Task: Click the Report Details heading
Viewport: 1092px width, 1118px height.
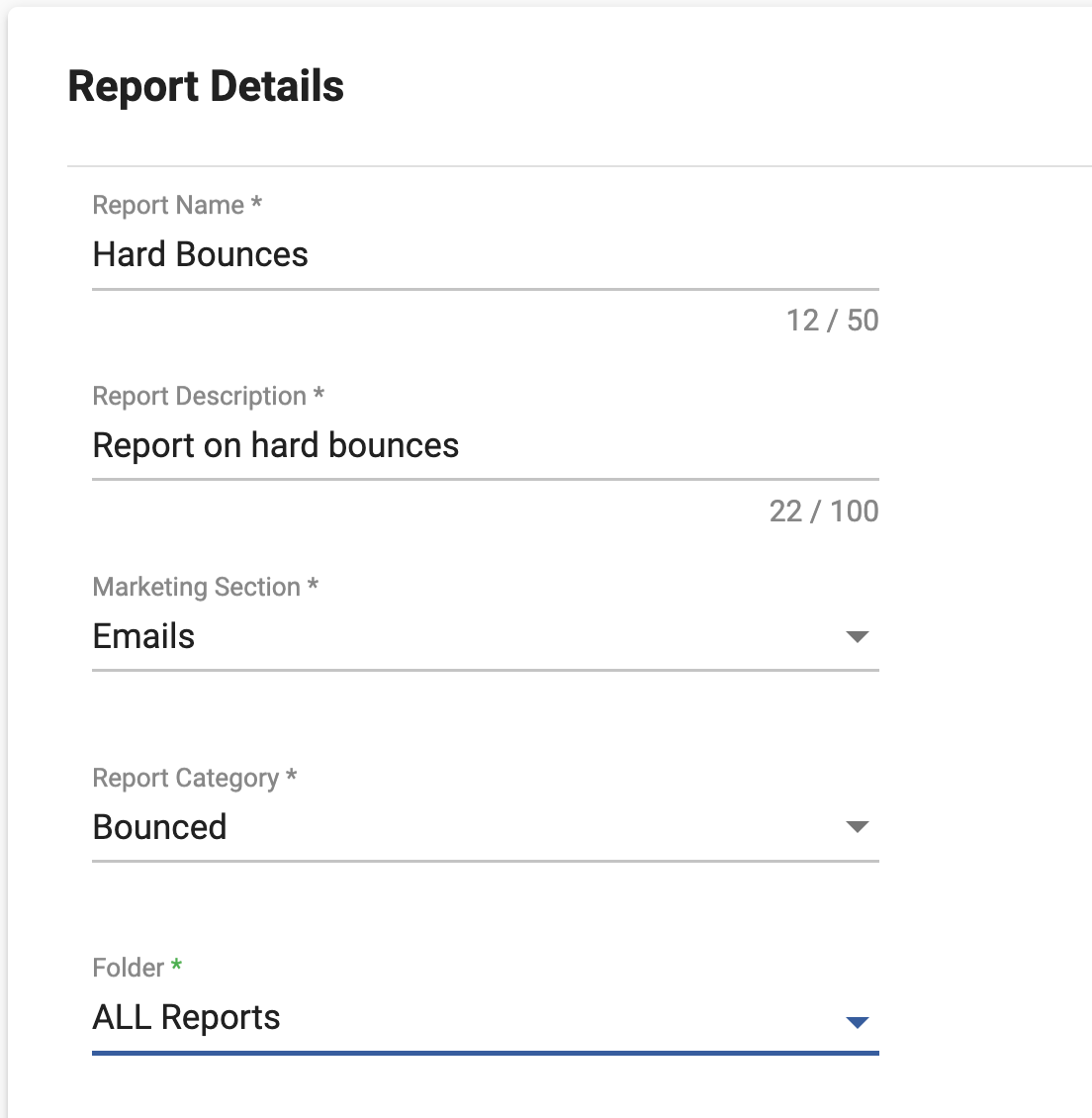Action: coord(206,87)
